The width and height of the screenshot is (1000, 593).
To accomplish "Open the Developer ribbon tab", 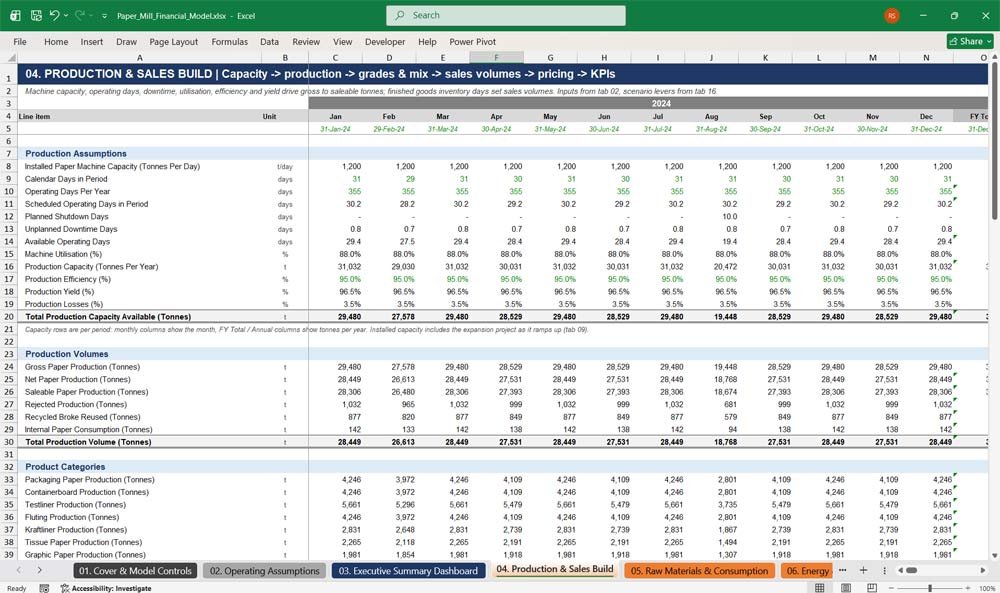I will [x=385, y=41].
